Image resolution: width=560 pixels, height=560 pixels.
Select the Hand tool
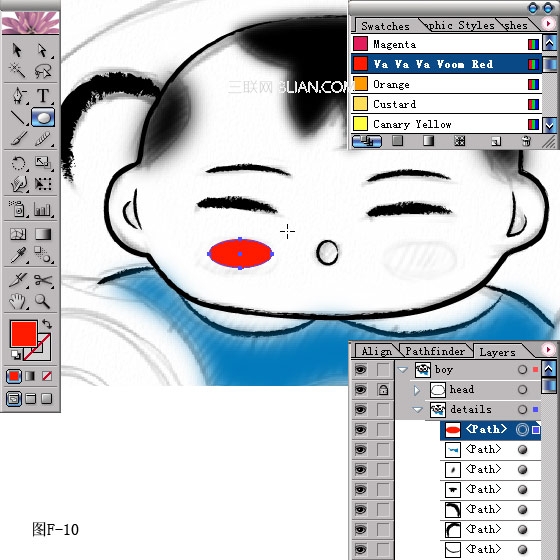click(x=18, y=301)
